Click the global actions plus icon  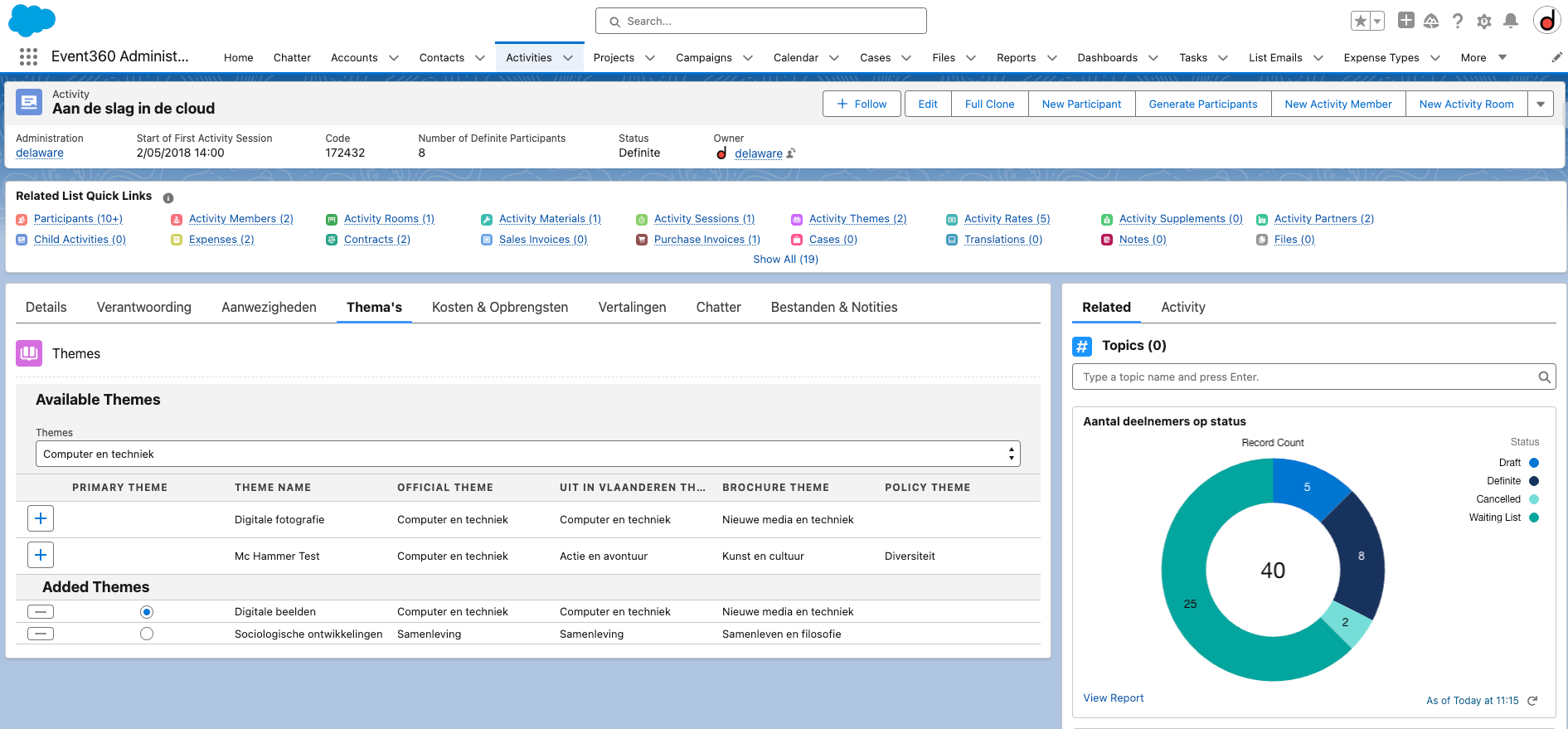[1405, 21]
